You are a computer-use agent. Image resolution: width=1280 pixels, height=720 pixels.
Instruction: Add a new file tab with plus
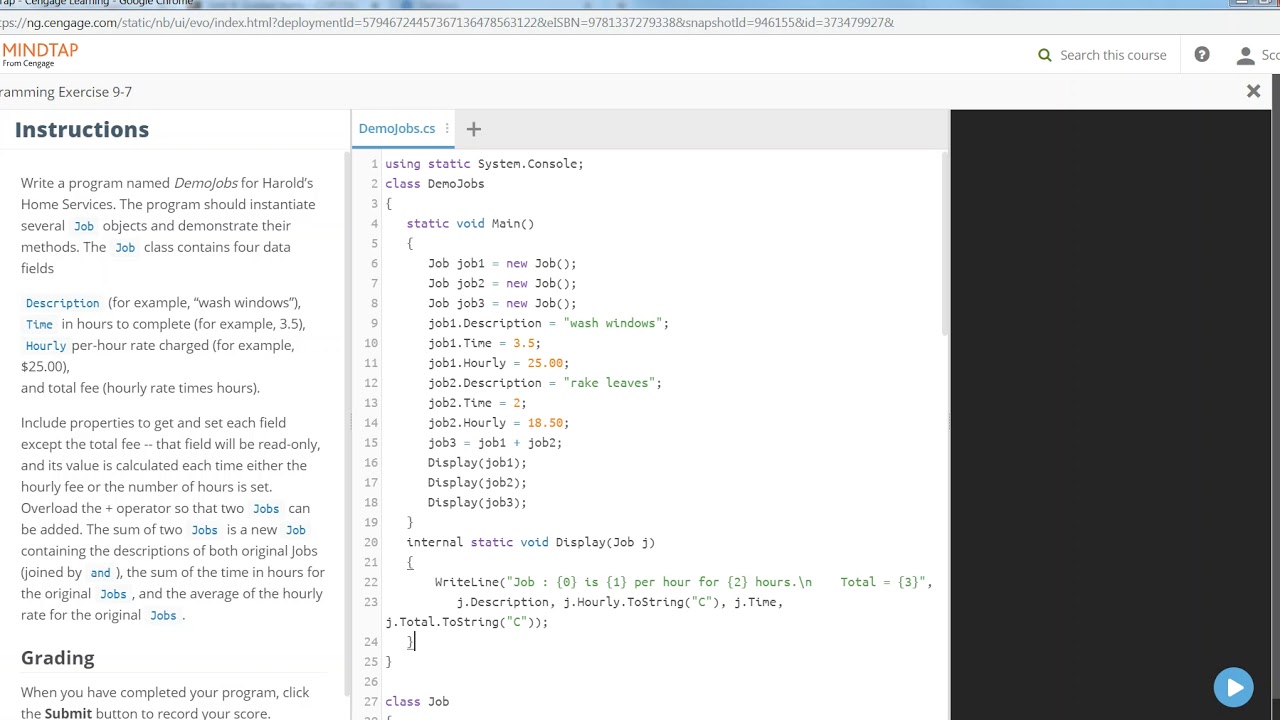[x=474, y=128]
